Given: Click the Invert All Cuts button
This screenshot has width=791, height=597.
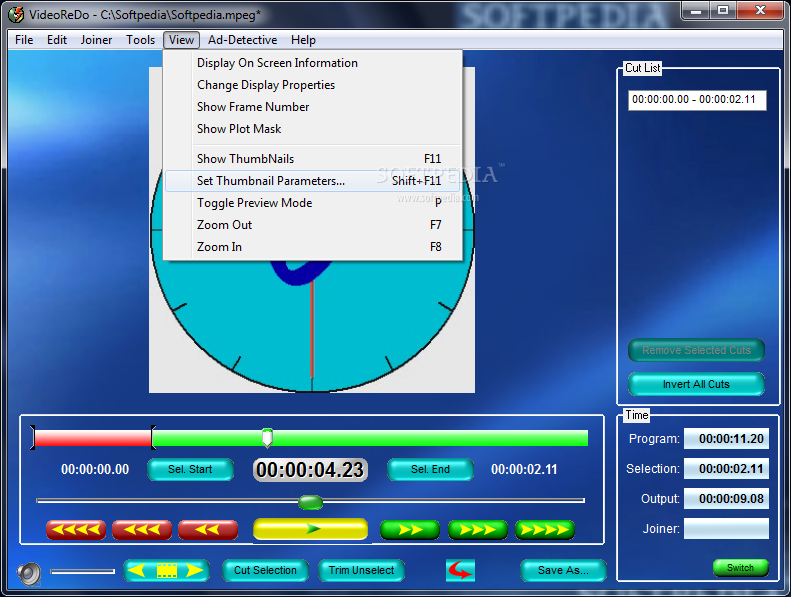Looking at the screenshot, I should pos(696,384).
